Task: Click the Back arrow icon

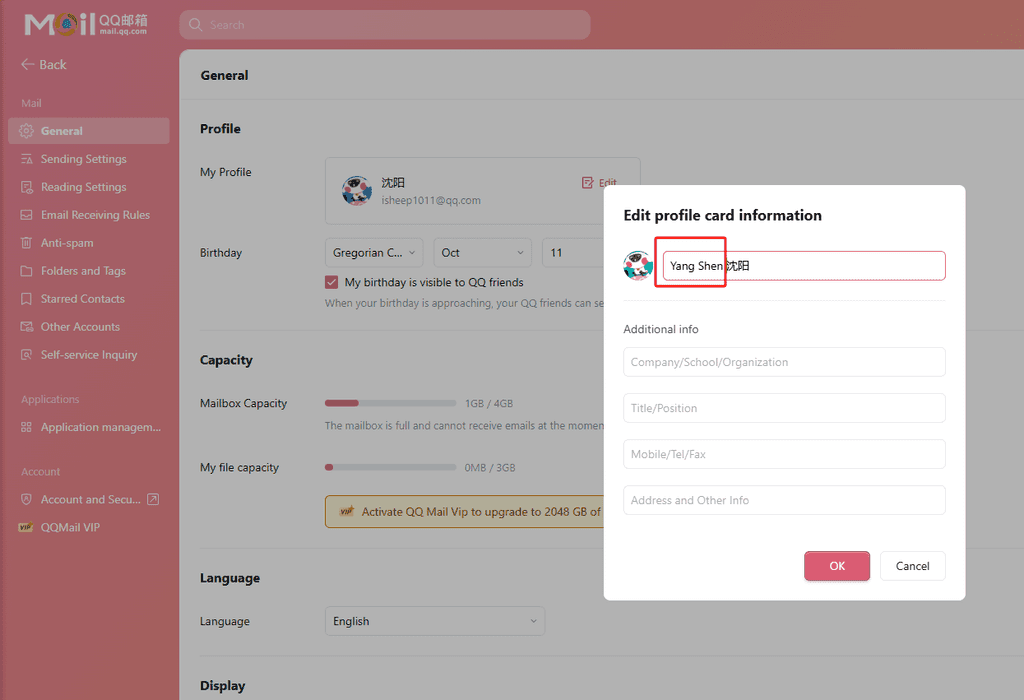Action: tap(27, 65)
